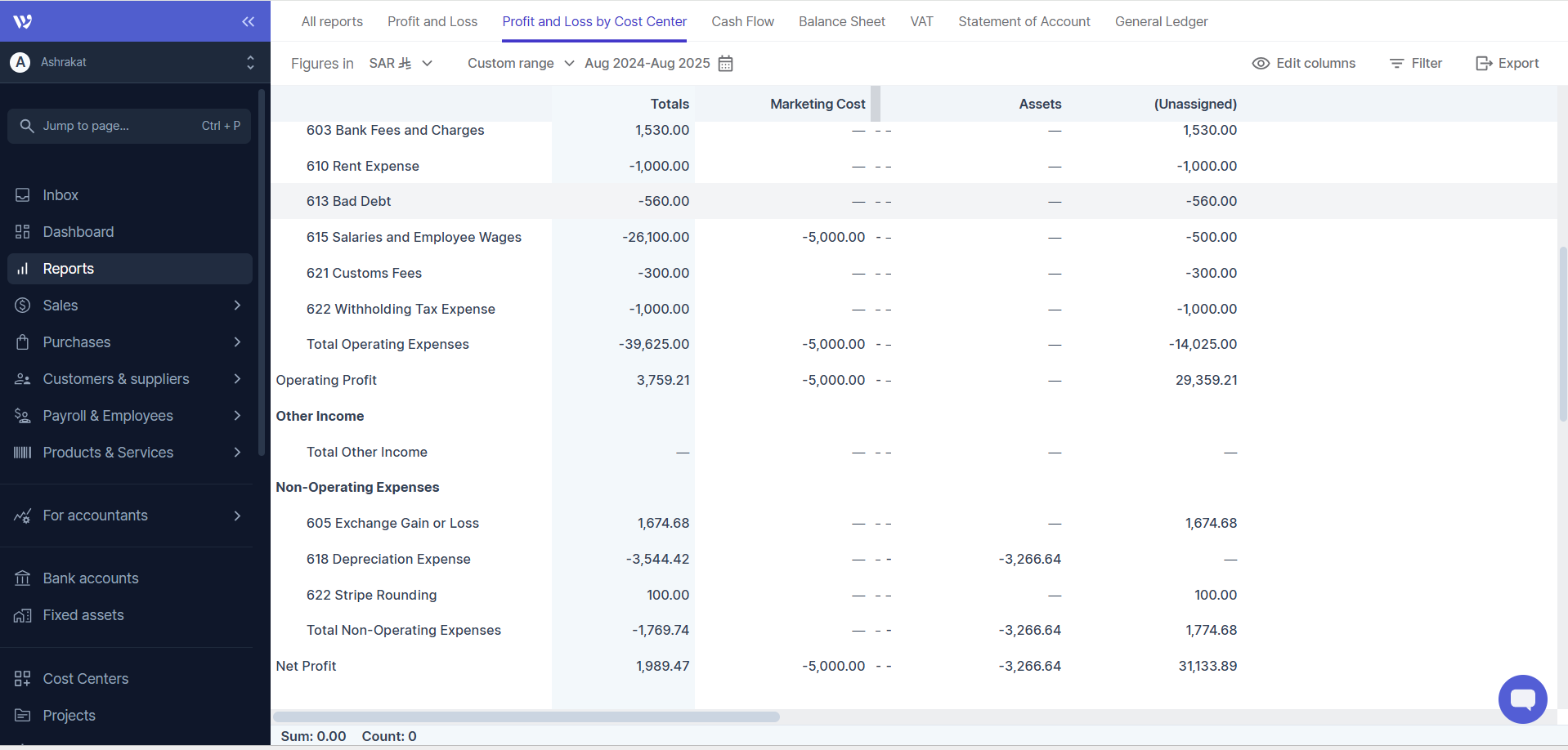Go to Fixed assets page
The height and width of the screenshot is (750, 1568).
click(x=83, y=615)
